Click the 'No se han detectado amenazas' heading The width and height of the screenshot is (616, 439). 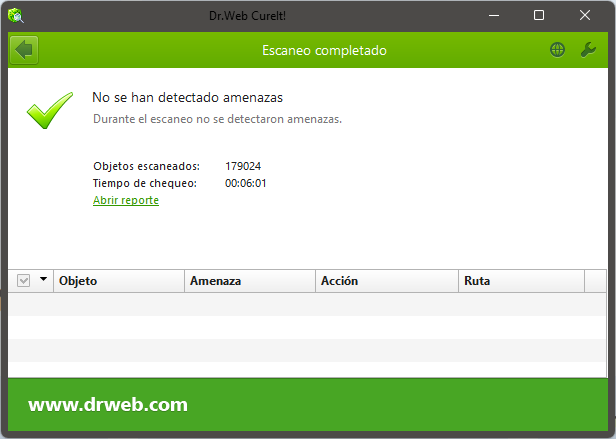click(x=187, y=97)
